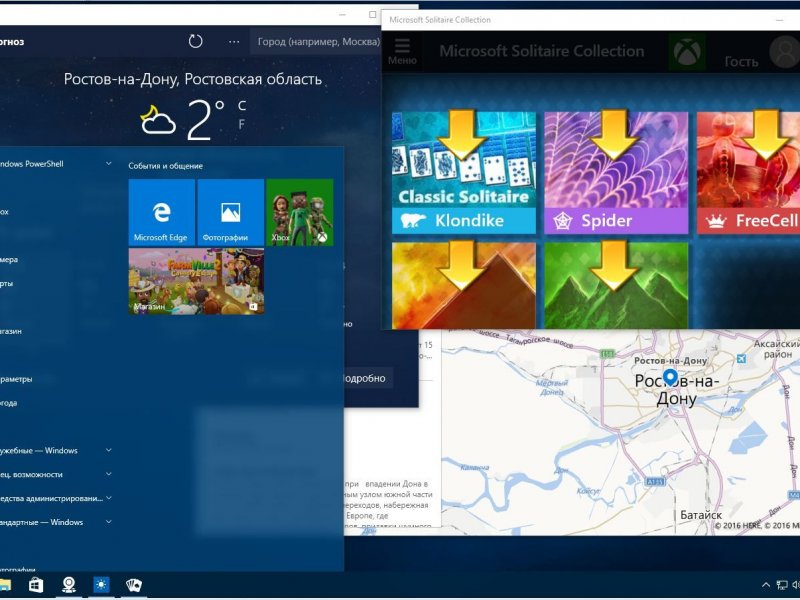
Task: Open the guest profile avatar in Solitaire
Action: pyautogui.click(x=784, y=52)
